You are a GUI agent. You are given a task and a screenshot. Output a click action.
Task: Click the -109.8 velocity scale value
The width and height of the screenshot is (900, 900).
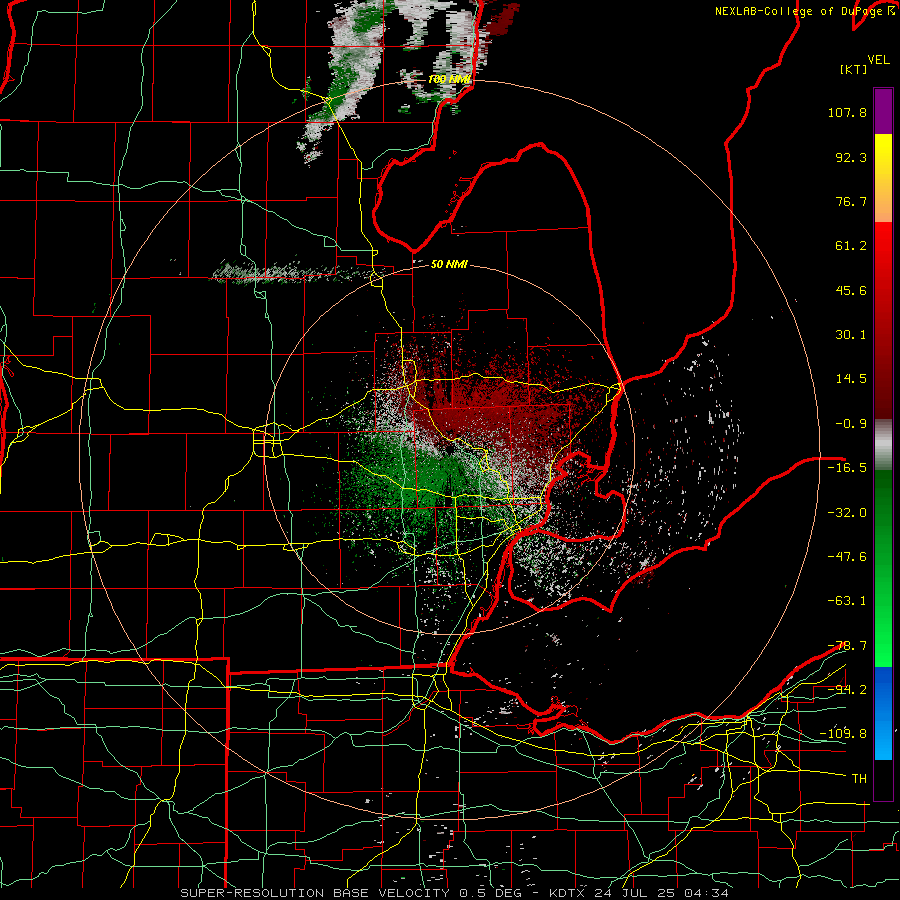tap(843, 734)
